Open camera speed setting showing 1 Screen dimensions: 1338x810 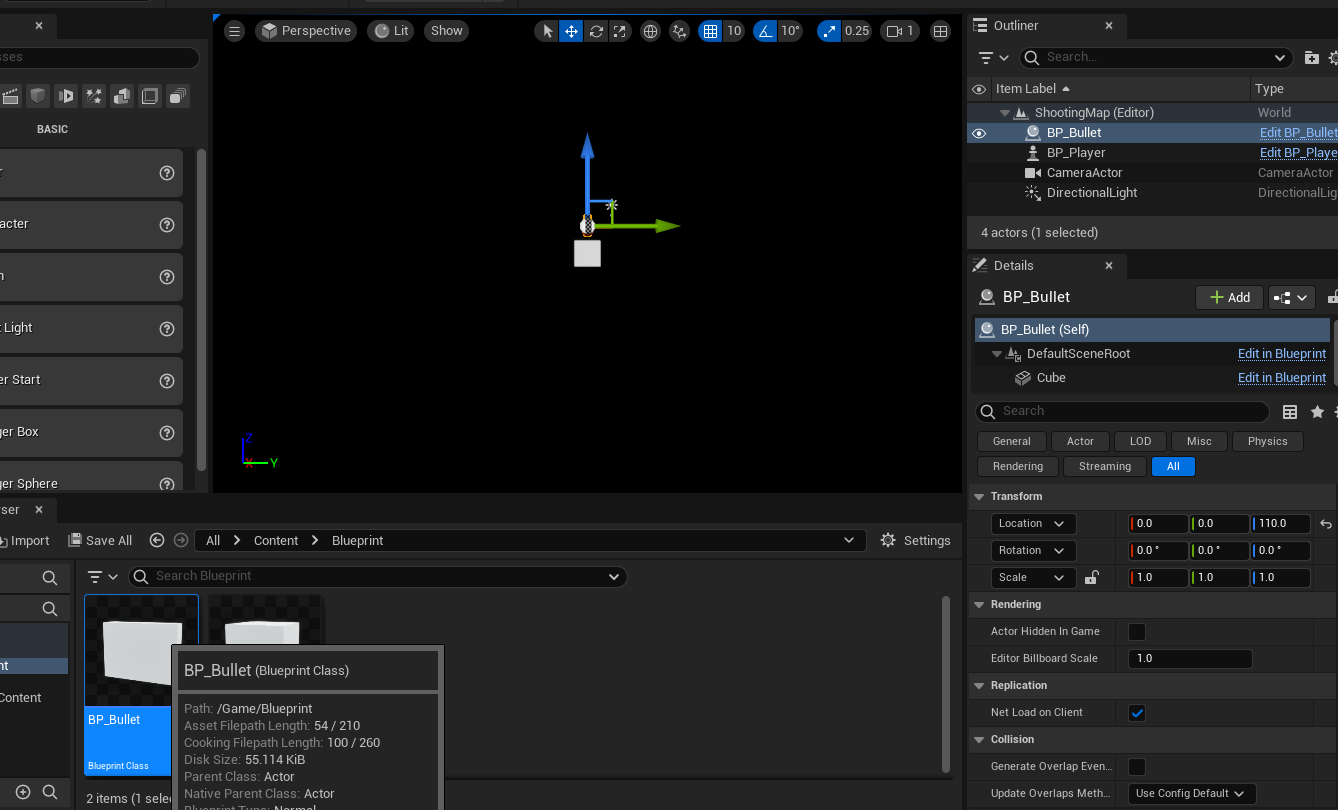click(899, 31)
